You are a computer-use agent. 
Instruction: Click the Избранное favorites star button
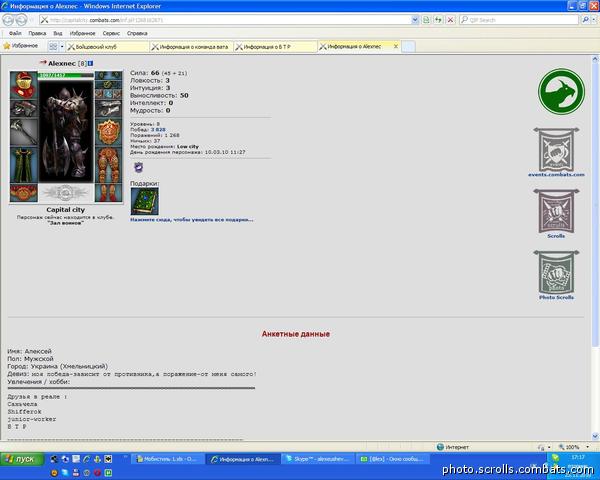click(21, 46)
